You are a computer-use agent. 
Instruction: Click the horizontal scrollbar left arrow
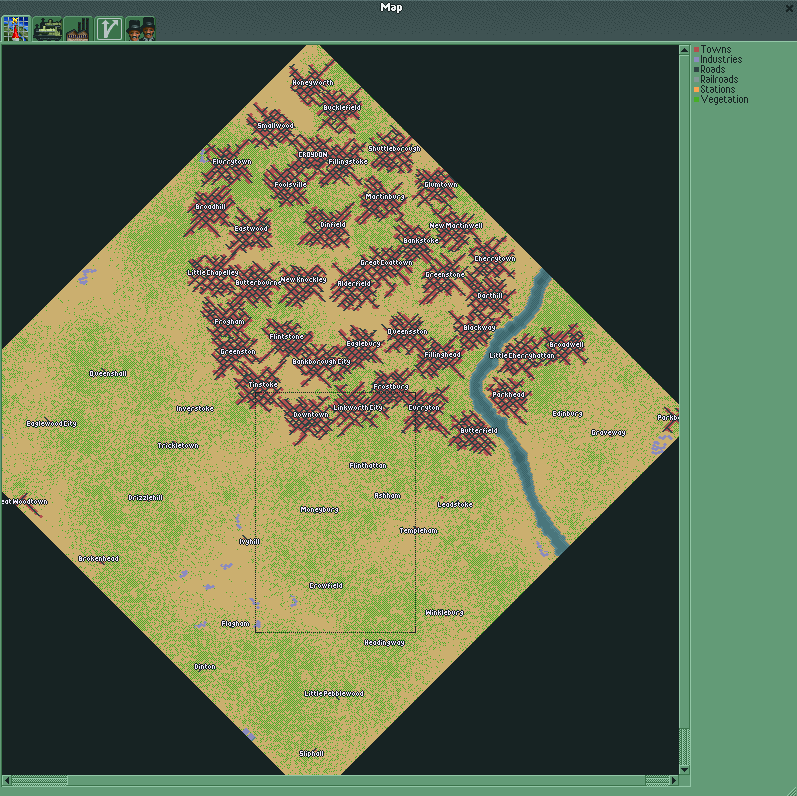[6, 780]
